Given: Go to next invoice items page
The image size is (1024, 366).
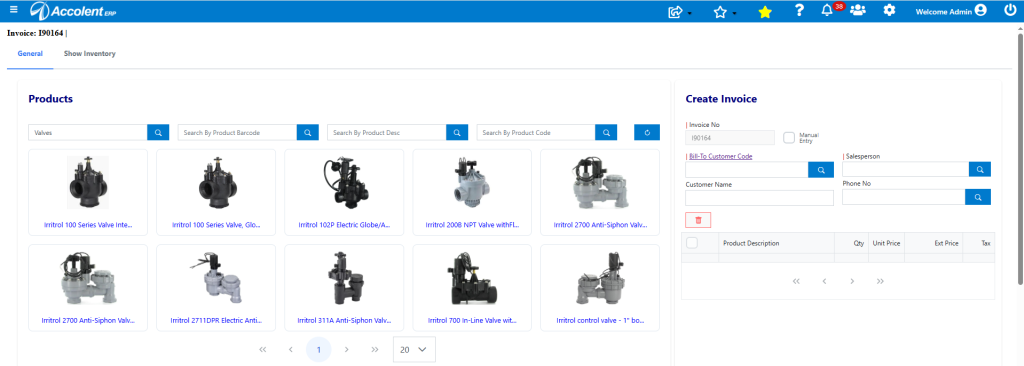Looking at the screenshot, I should (x=852, y=281).
